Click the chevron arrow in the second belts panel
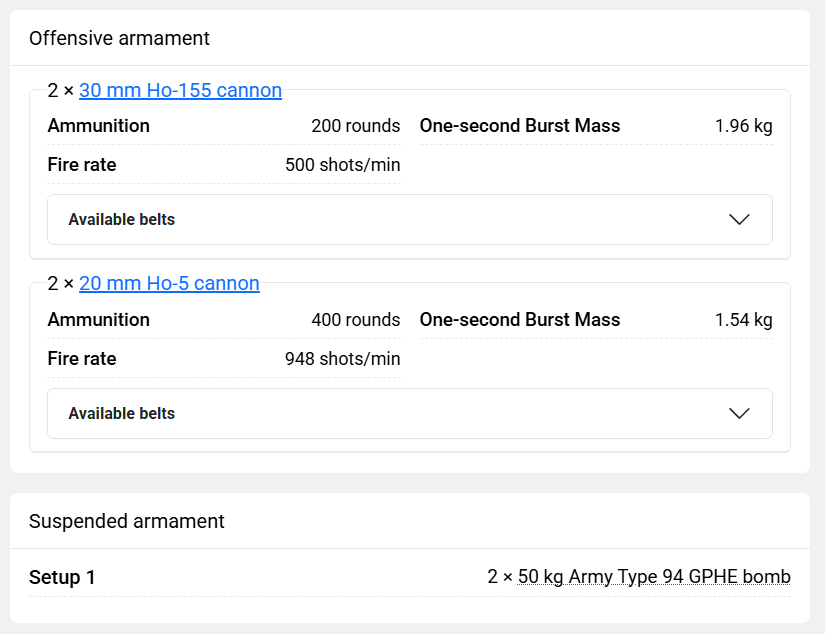Viewport: 825px width, 634px height. click(x=739, y=414)
